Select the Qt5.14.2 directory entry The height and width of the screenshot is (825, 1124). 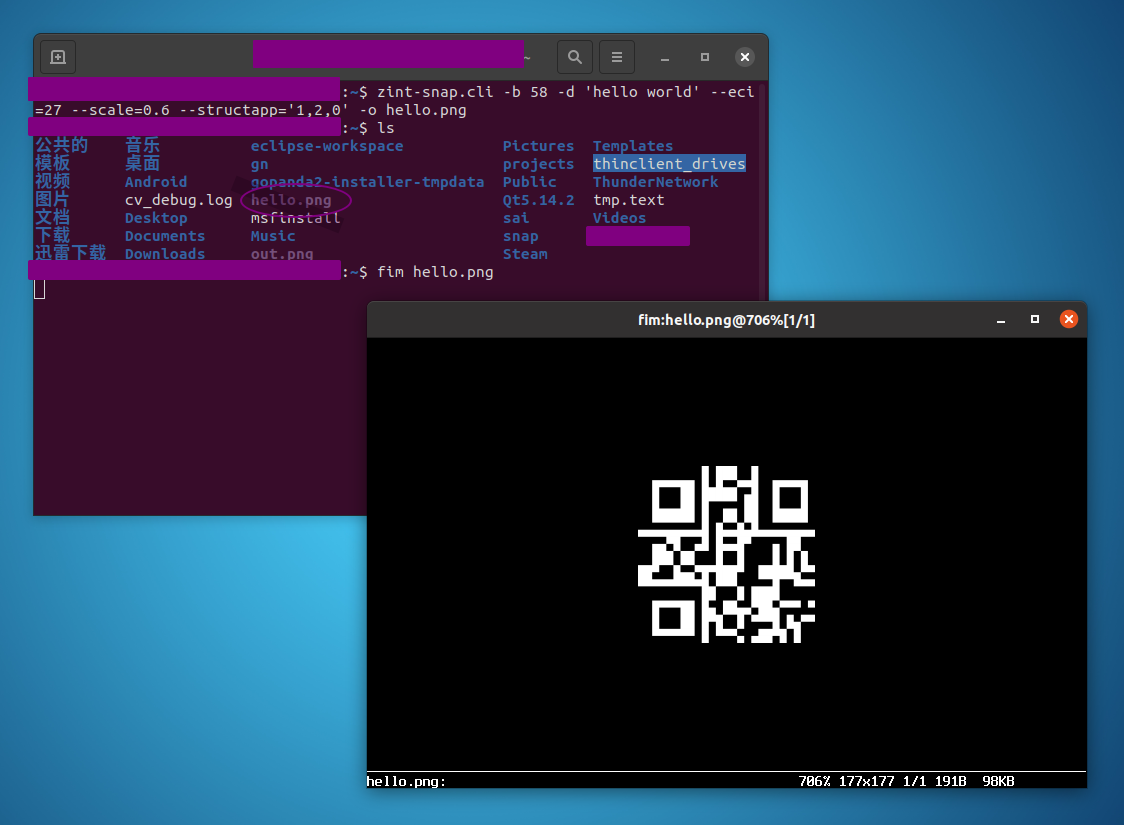(539, 199)
